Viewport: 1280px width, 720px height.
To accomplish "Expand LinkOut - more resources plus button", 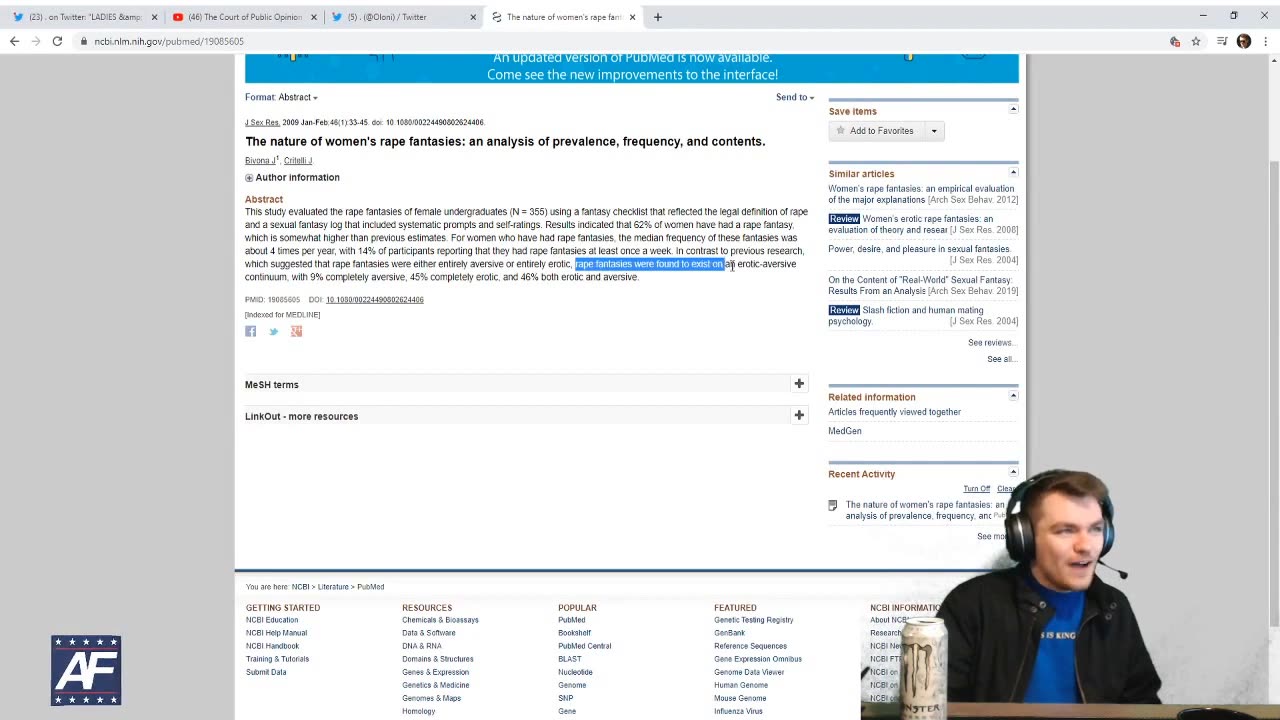I will point(799,415).
